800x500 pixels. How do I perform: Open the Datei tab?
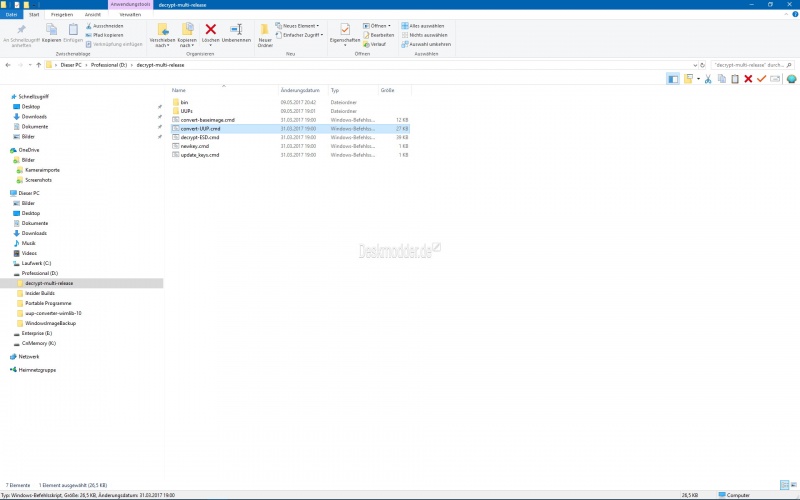click(11, 14)
